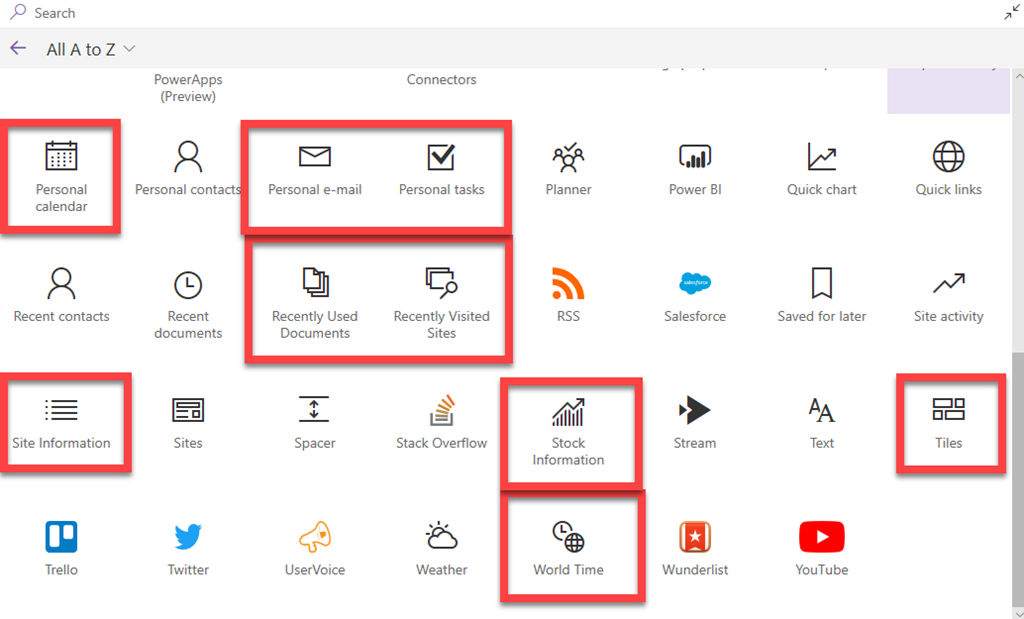The width and height of the screenshot is (1024, 619).
Task: Add the Personal e-mail web part
Action: 315,170
